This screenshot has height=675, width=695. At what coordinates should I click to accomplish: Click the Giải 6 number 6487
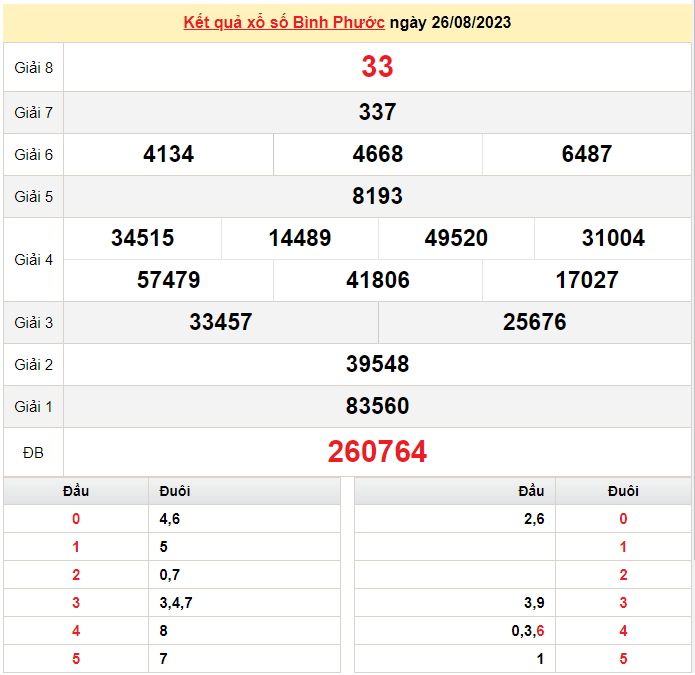(x=586, y=154)
